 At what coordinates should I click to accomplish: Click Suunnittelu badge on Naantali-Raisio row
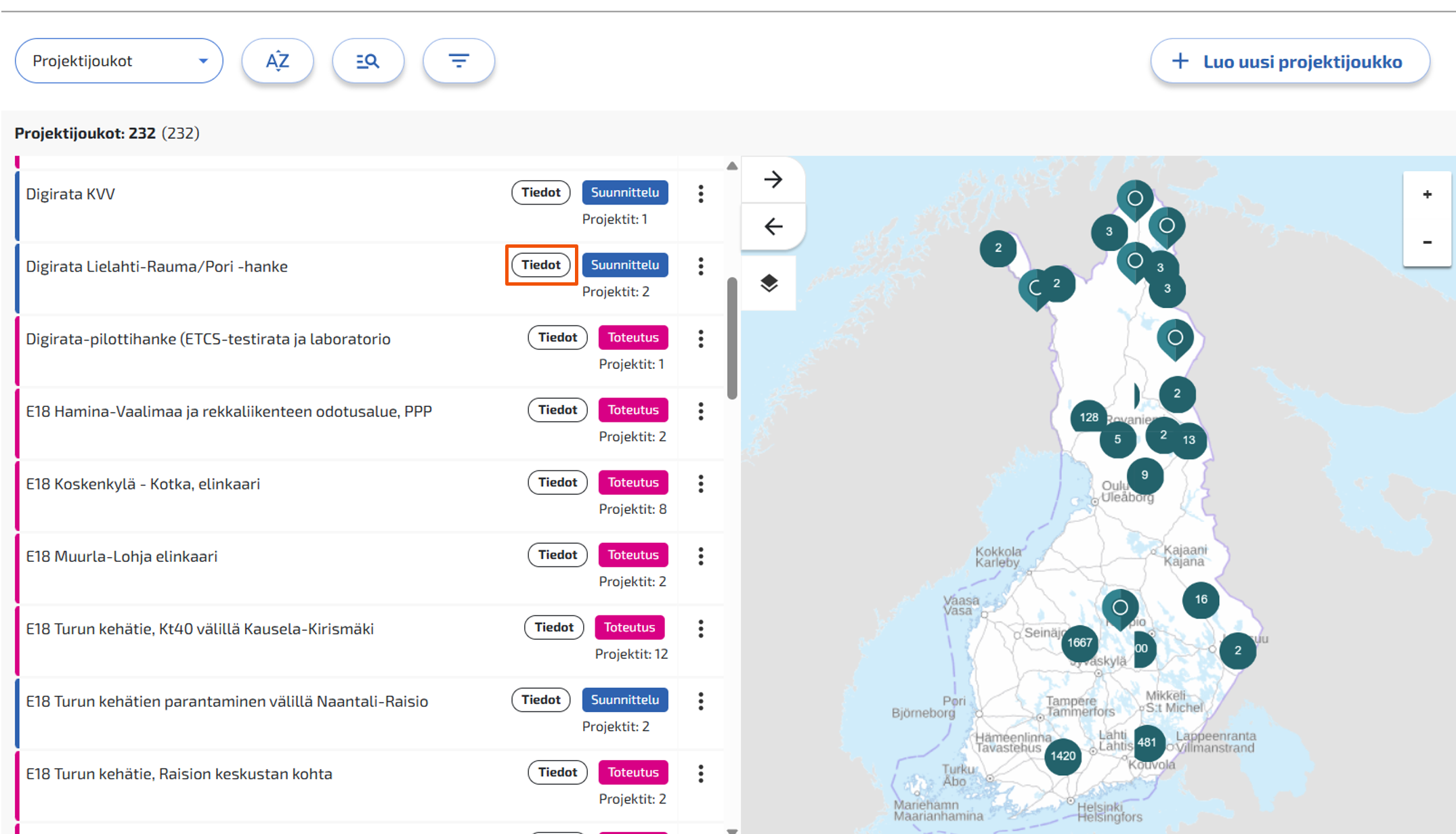coord(625,699)
